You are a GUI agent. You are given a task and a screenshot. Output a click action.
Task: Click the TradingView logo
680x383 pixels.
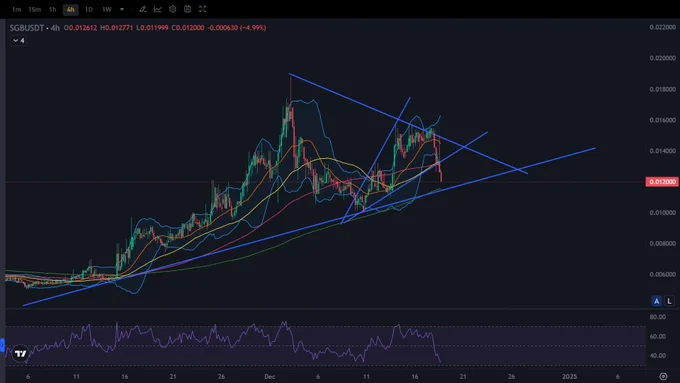tap(20, 354)
